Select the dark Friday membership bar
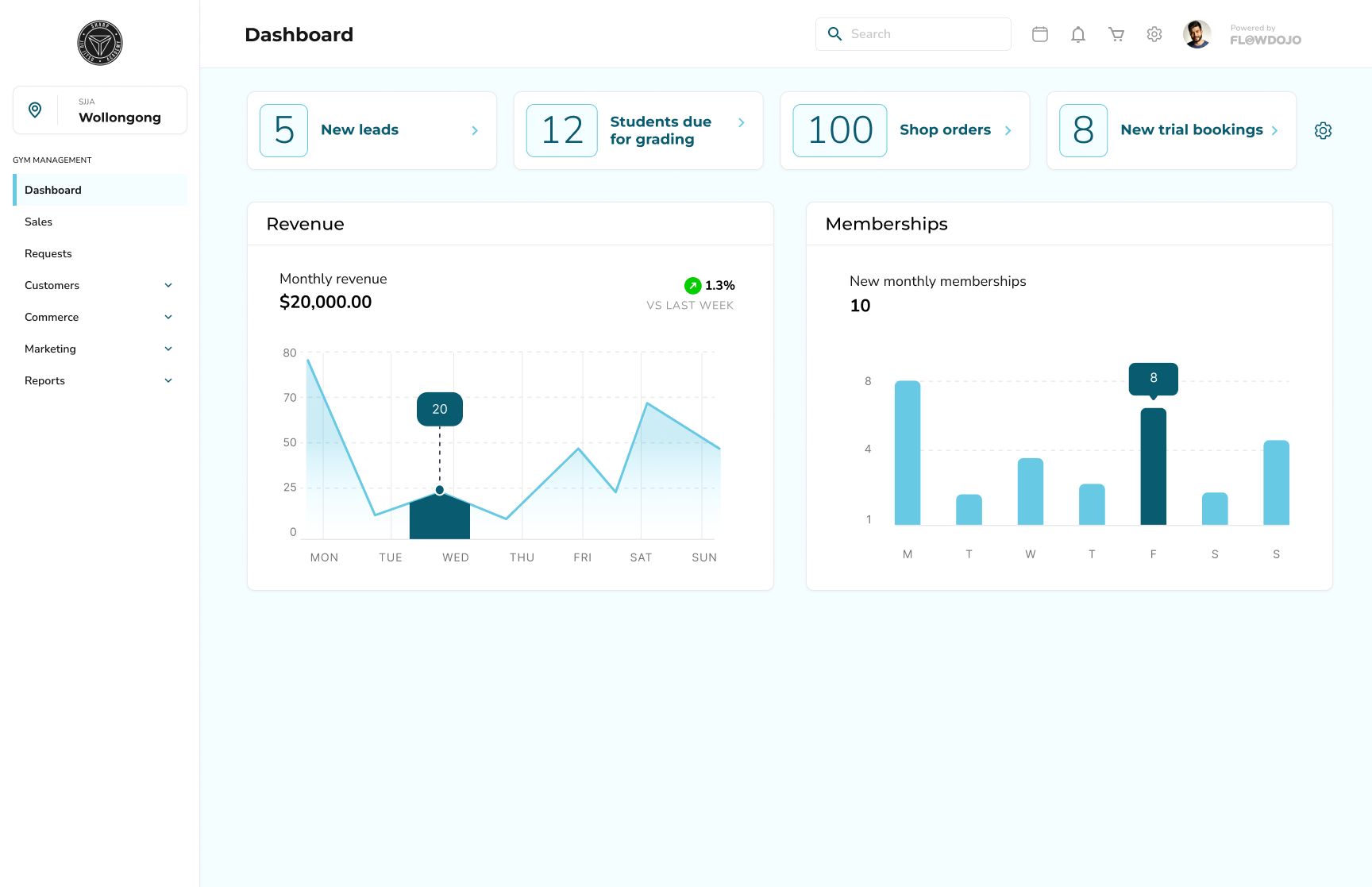The width and height of the screenshot is (1372, 887). coord(1154,467)
